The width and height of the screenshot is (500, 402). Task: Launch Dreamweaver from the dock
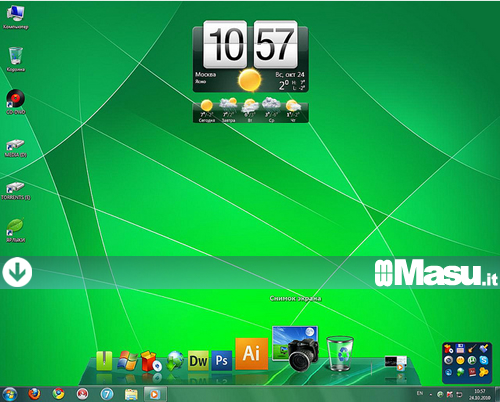tap(198, 361)
